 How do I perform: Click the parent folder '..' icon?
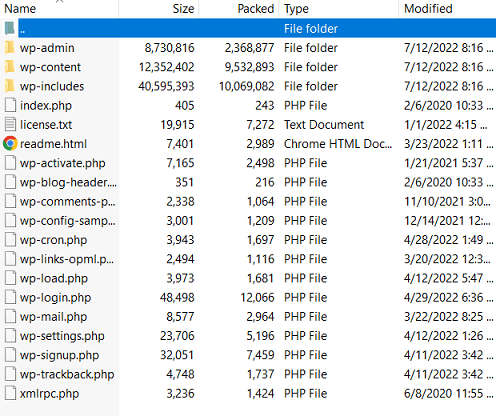[x=10, y=28]
